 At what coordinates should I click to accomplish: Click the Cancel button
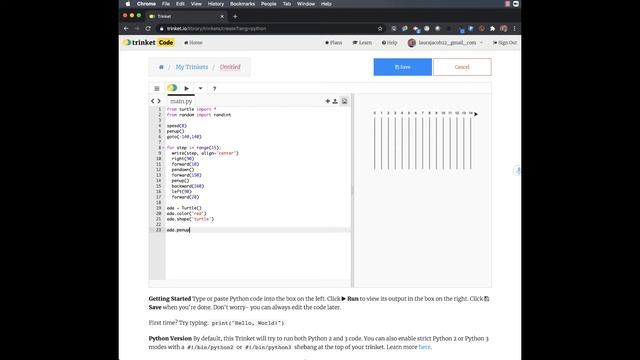point(462,67)
